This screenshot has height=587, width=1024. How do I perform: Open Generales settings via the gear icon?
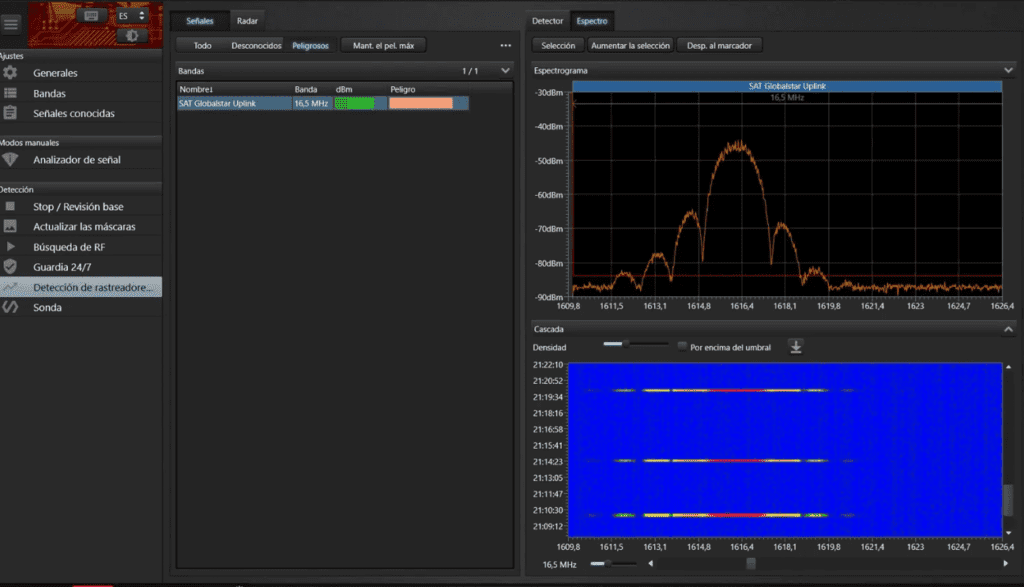[x=10, y=73]
